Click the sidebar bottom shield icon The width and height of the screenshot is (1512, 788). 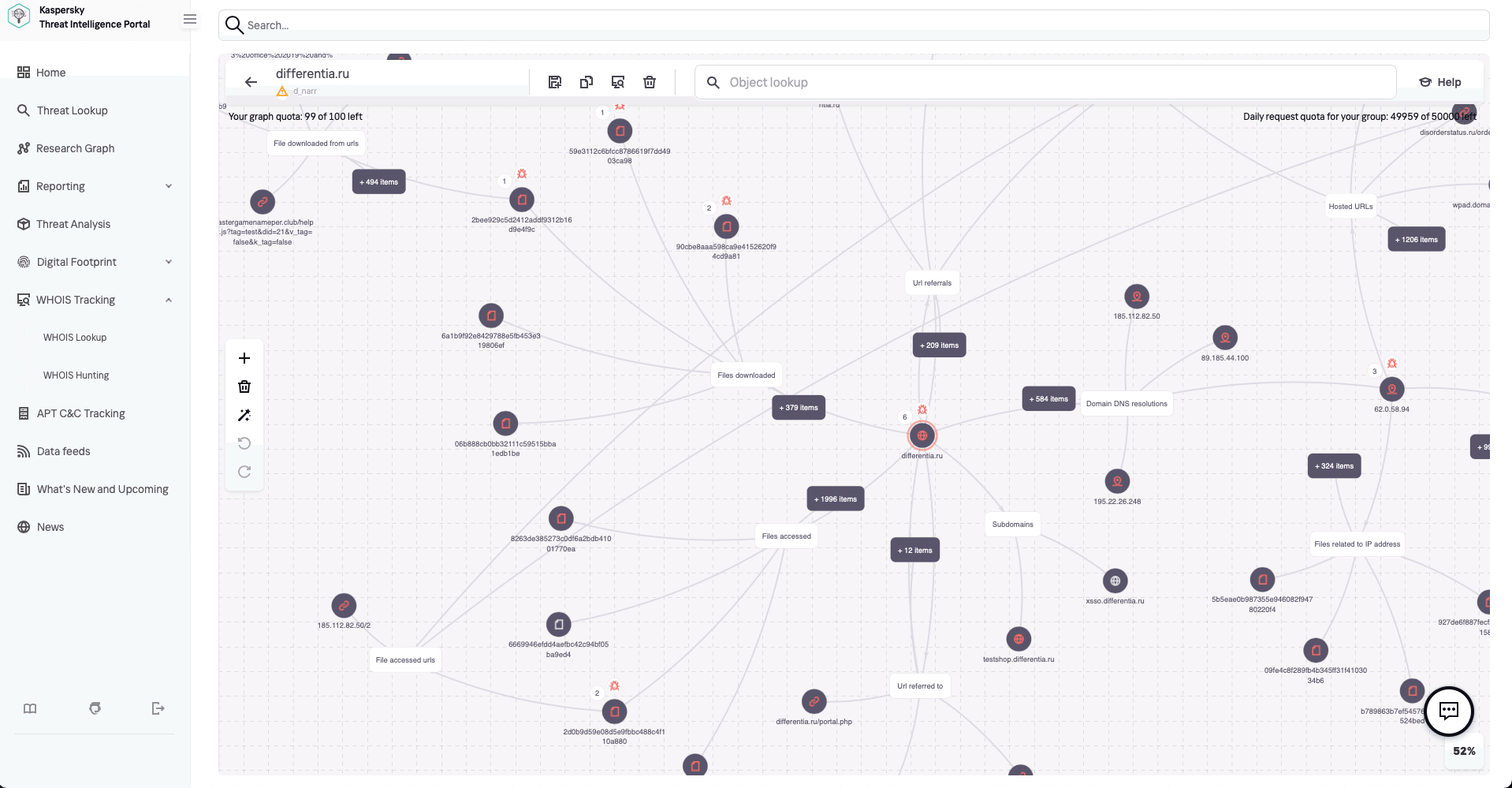[x=95, y=708]
